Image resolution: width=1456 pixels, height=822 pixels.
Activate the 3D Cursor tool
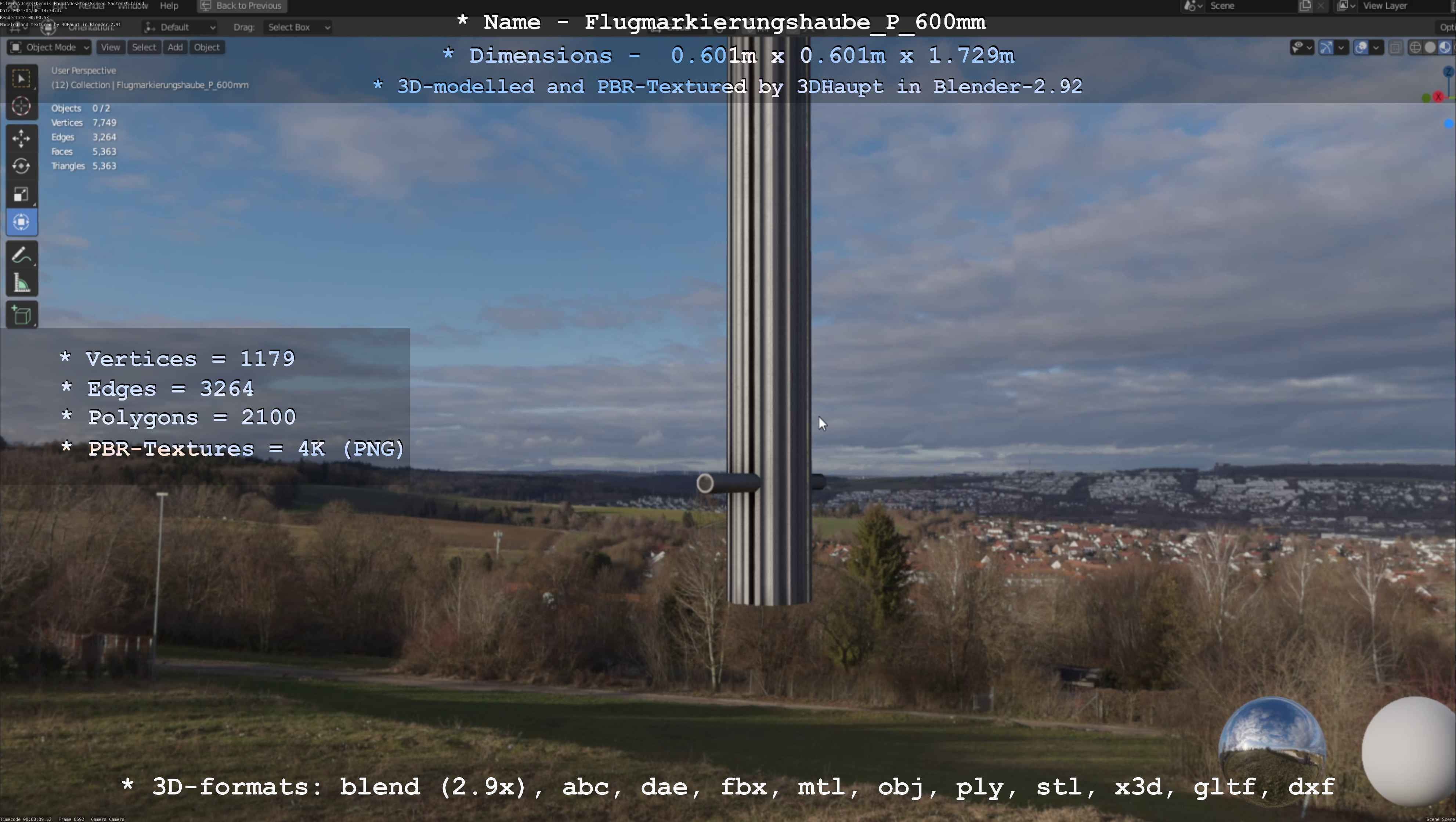tap(21, 106)
